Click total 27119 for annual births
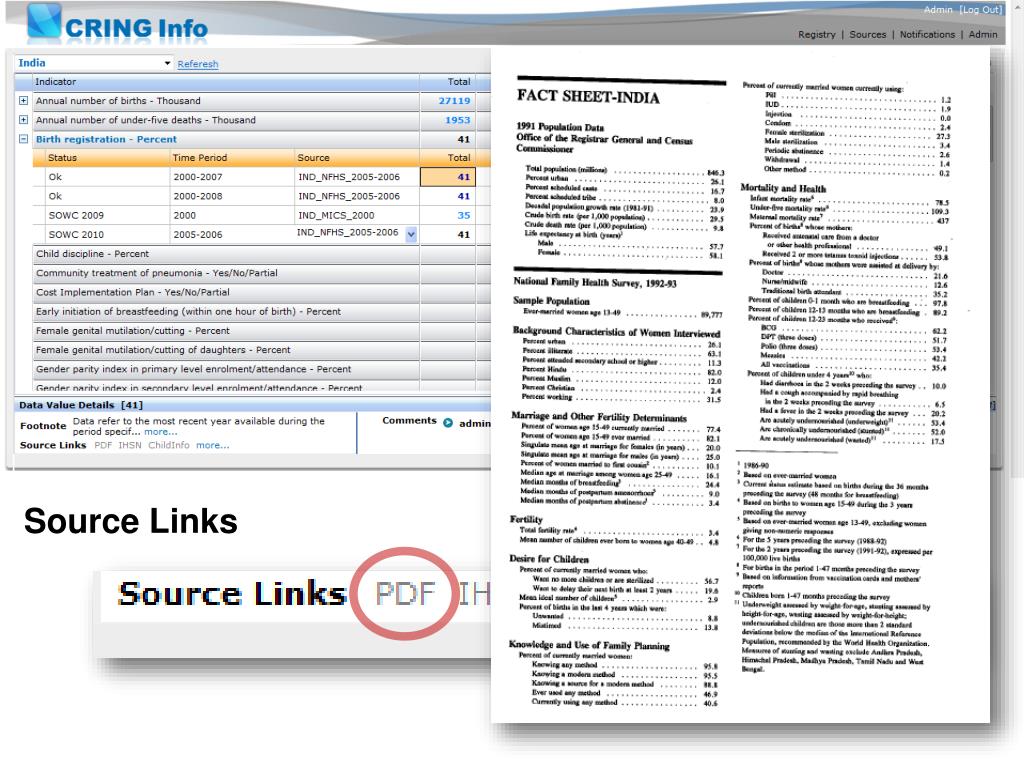This screenshot has height=768, width=1024. tap(448, 101)
